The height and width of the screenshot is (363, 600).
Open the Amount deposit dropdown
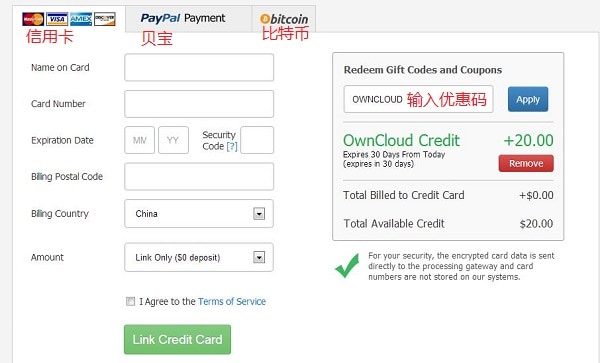pos(199,257)
